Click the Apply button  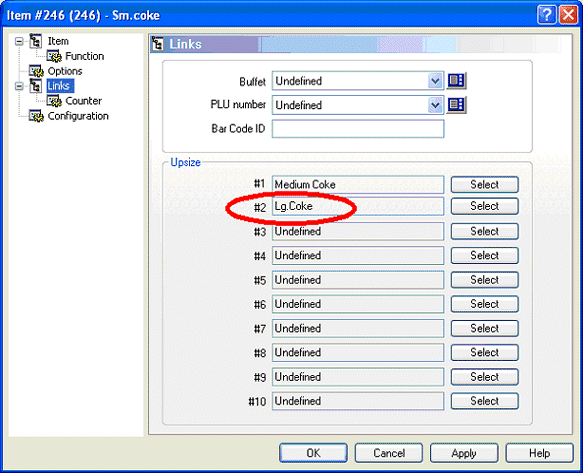pyautogui.click(x=464, y=453)
